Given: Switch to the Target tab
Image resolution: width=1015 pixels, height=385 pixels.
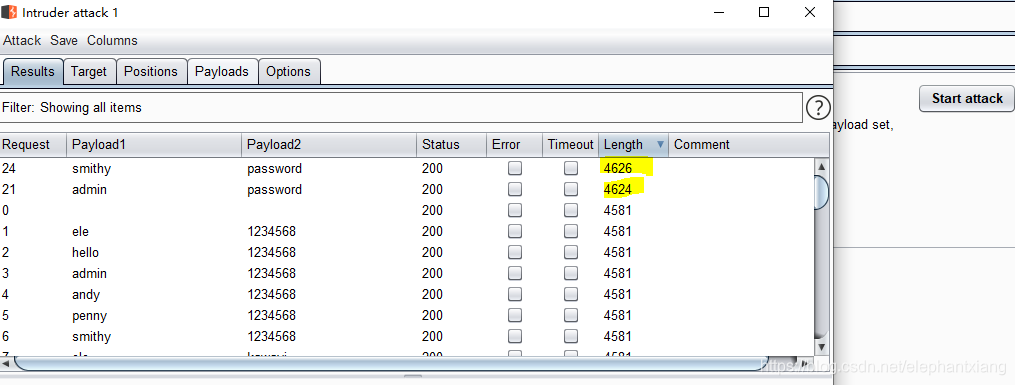Looking at the screenshot, I should click(x=89, y=71).
